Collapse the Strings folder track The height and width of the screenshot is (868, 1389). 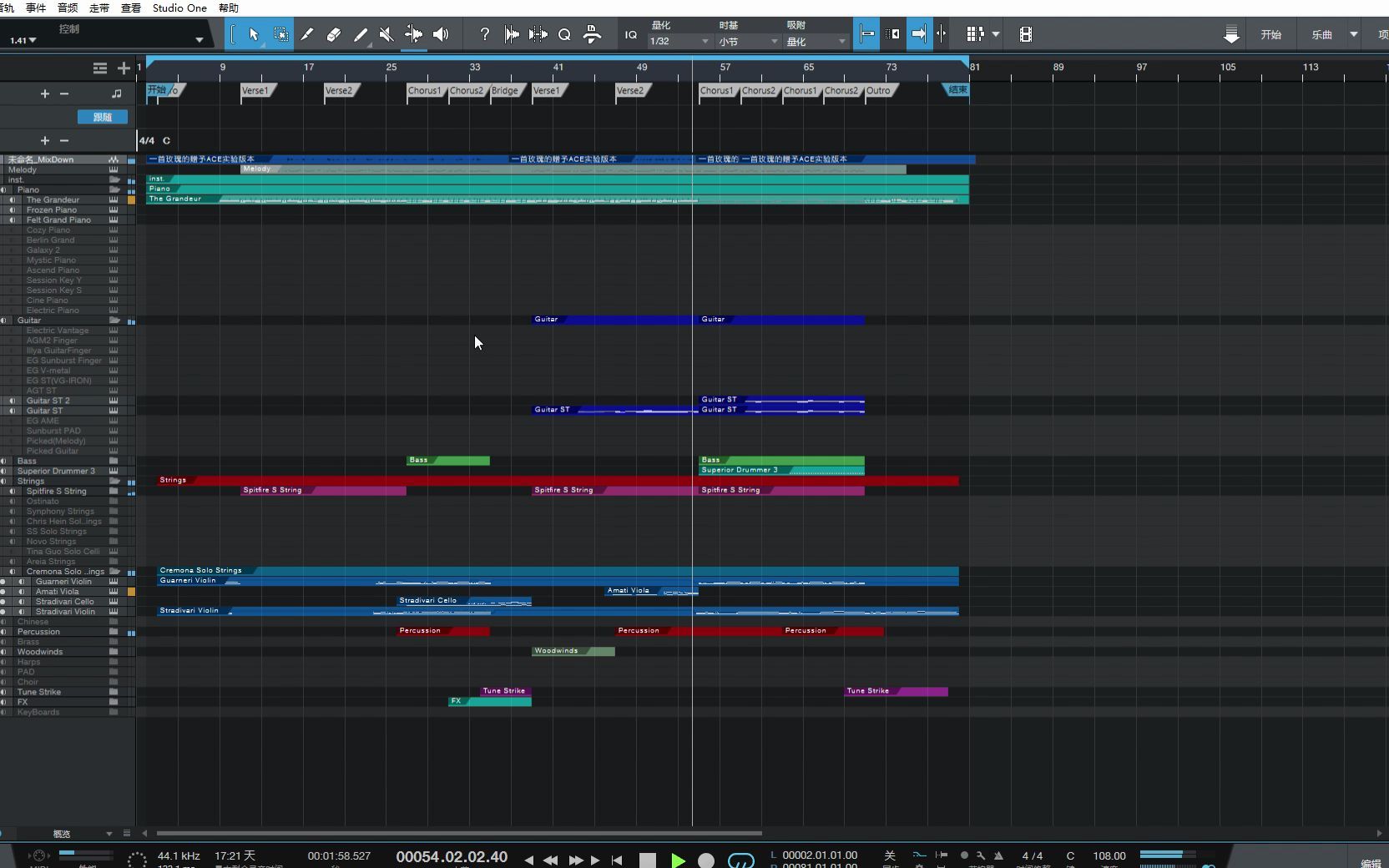(114, 482)
